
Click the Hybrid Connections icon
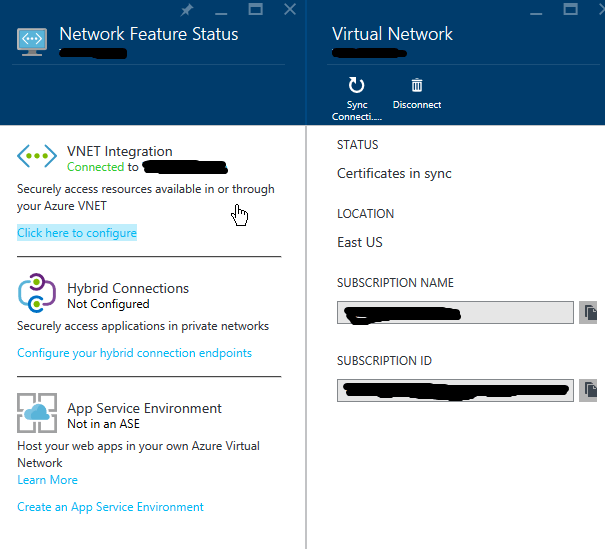37,293
